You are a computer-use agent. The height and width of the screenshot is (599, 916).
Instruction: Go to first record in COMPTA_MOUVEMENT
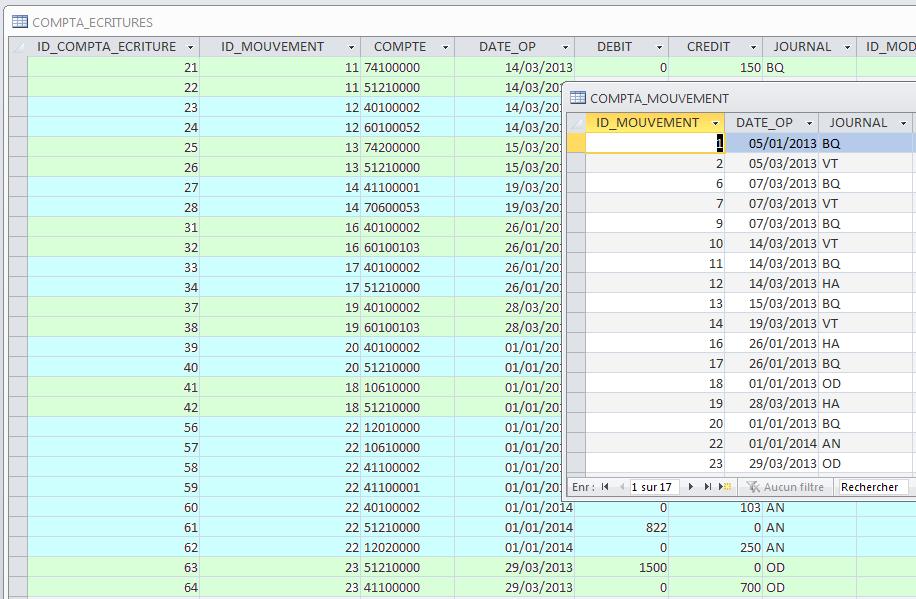click(x=605, y=487)
